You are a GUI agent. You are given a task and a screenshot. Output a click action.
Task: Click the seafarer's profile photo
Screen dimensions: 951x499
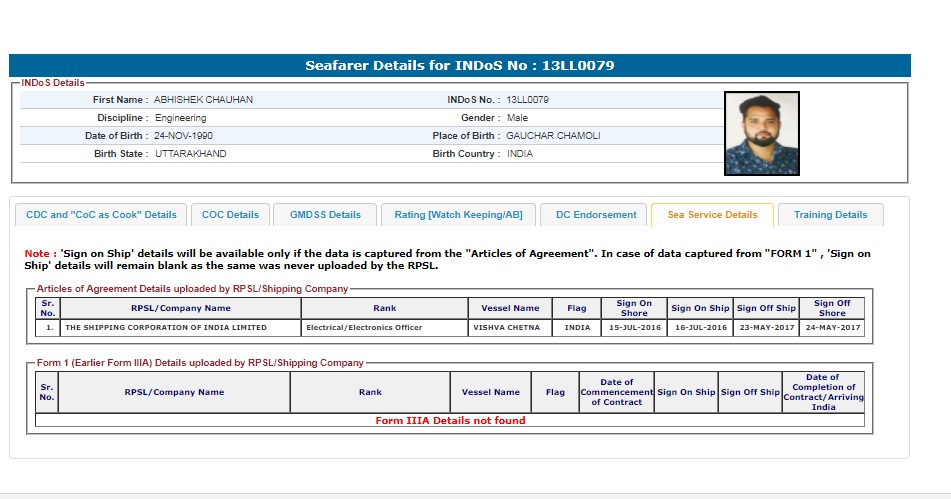coord(761,133)
